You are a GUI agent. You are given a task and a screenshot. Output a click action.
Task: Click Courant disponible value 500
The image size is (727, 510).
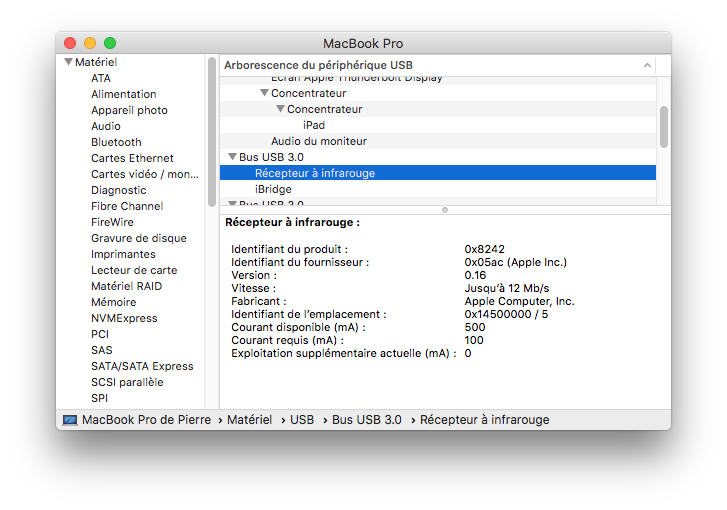click(475, 327)
